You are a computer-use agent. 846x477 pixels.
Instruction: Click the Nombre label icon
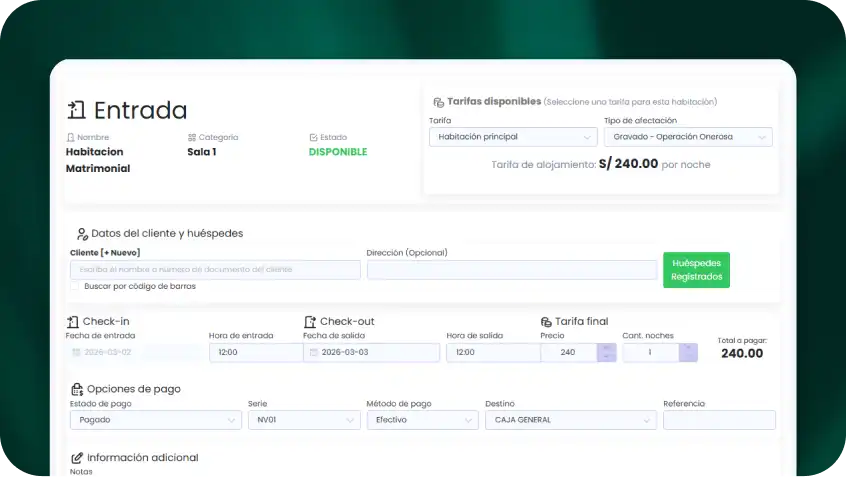(x=70, y=138)
